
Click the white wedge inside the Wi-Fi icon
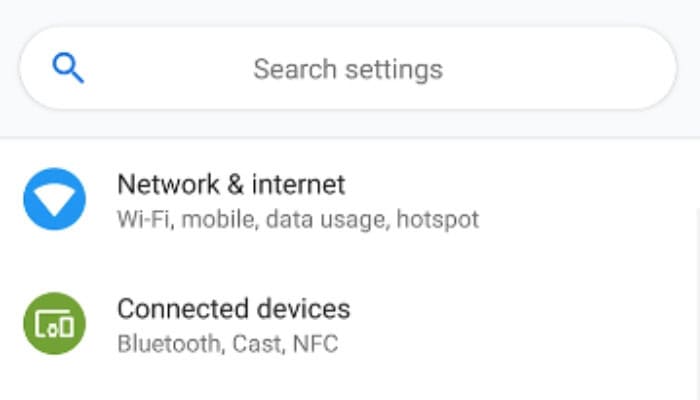pyautogui.click(x=54, y=200)
